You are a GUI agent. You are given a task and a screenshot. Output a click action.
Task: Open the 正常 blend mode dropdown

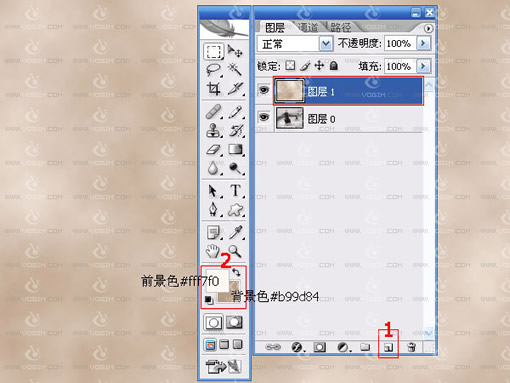pos(326,44)
